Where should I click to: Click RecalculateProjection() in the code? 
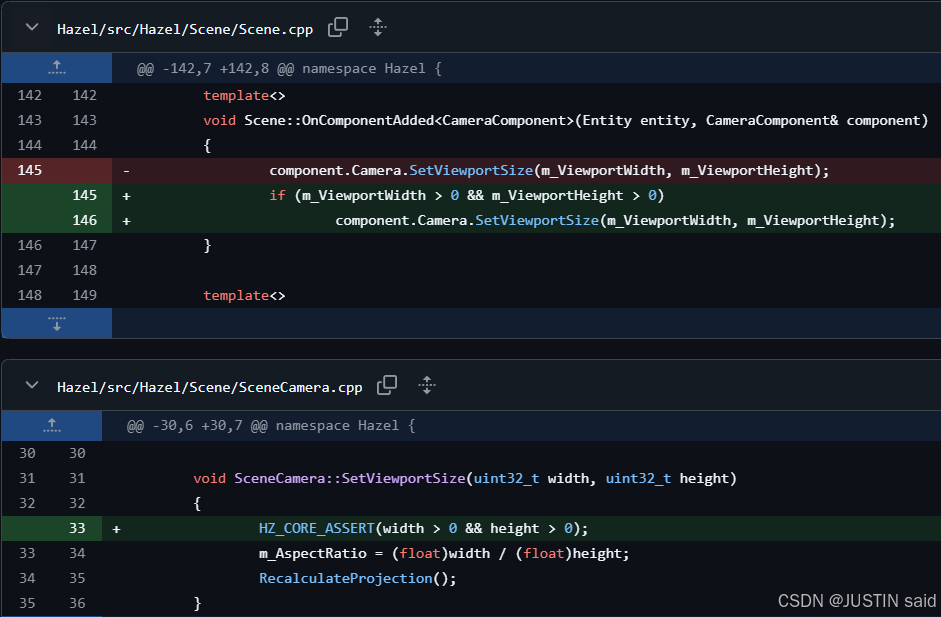(x=357, y=578)
